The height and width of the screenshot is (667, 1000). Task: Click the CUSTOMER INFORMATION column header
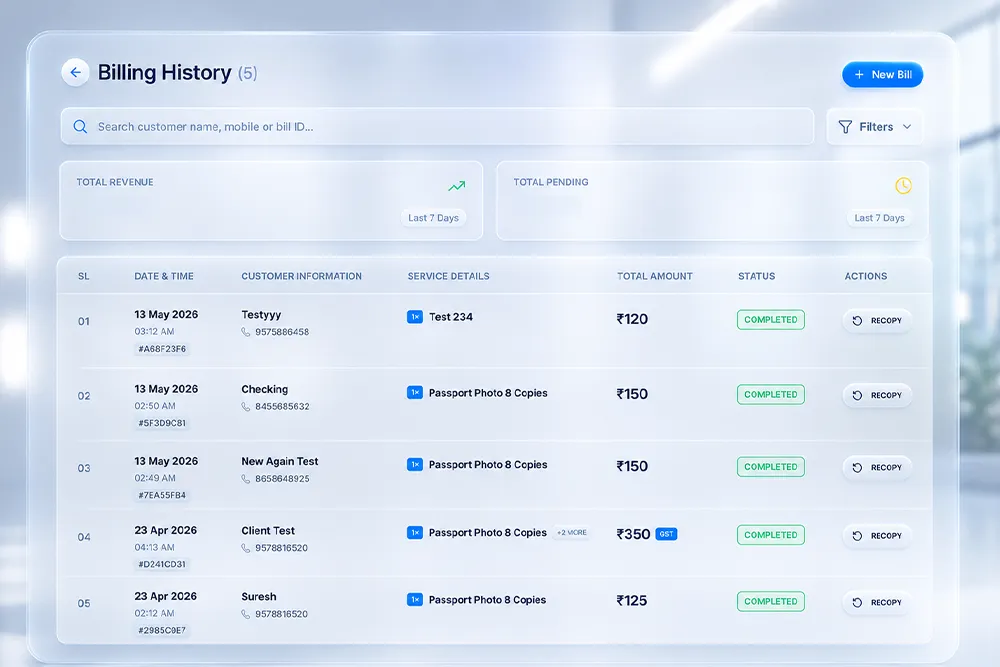click(x=302, y=276)
